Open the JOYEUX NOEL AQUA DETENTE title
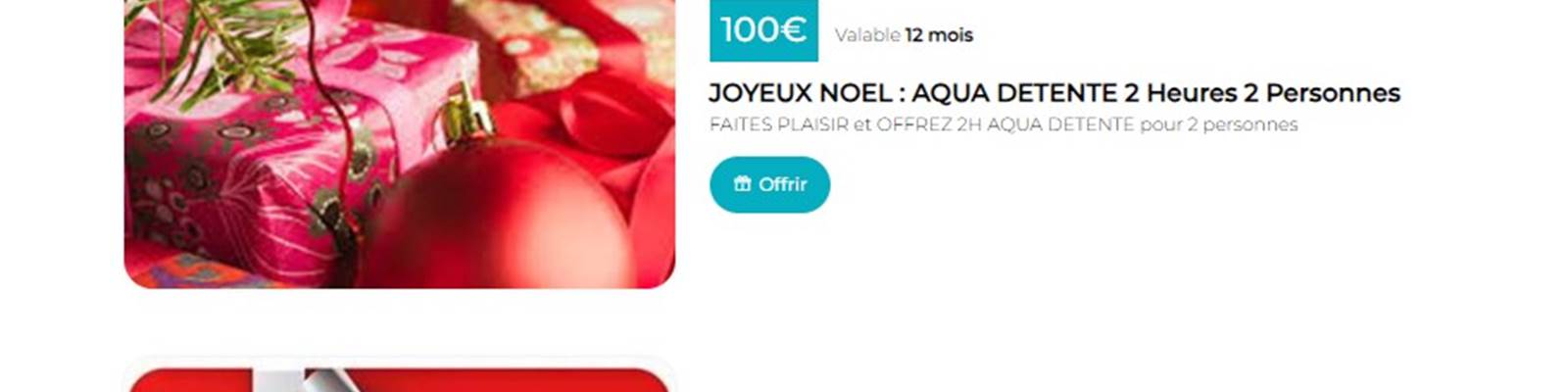Image resolution: width=1568 pixels, height=392 pixels. [1054, 93]
